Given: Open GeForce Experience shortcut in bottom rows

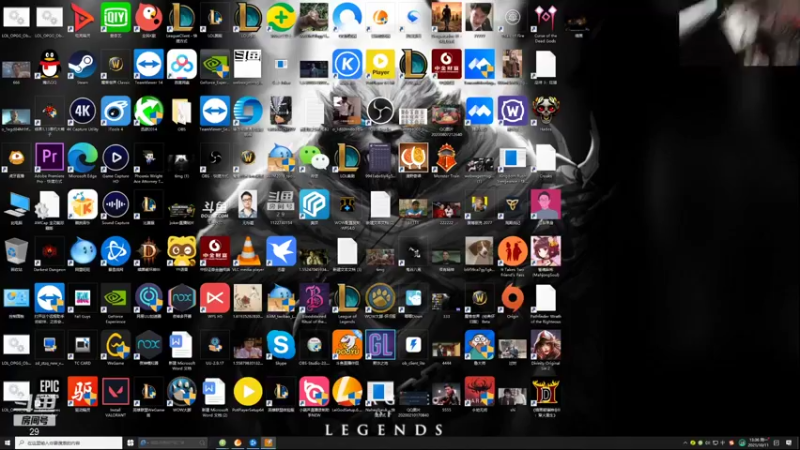Looking at the screenshot, I should (x=115, y=298).
